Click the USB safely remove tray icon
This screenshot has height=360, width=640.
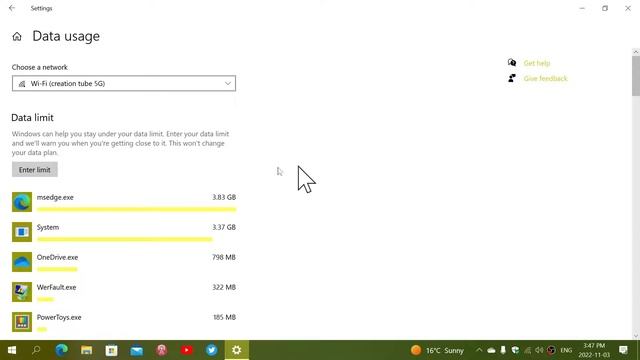(503, 350)
